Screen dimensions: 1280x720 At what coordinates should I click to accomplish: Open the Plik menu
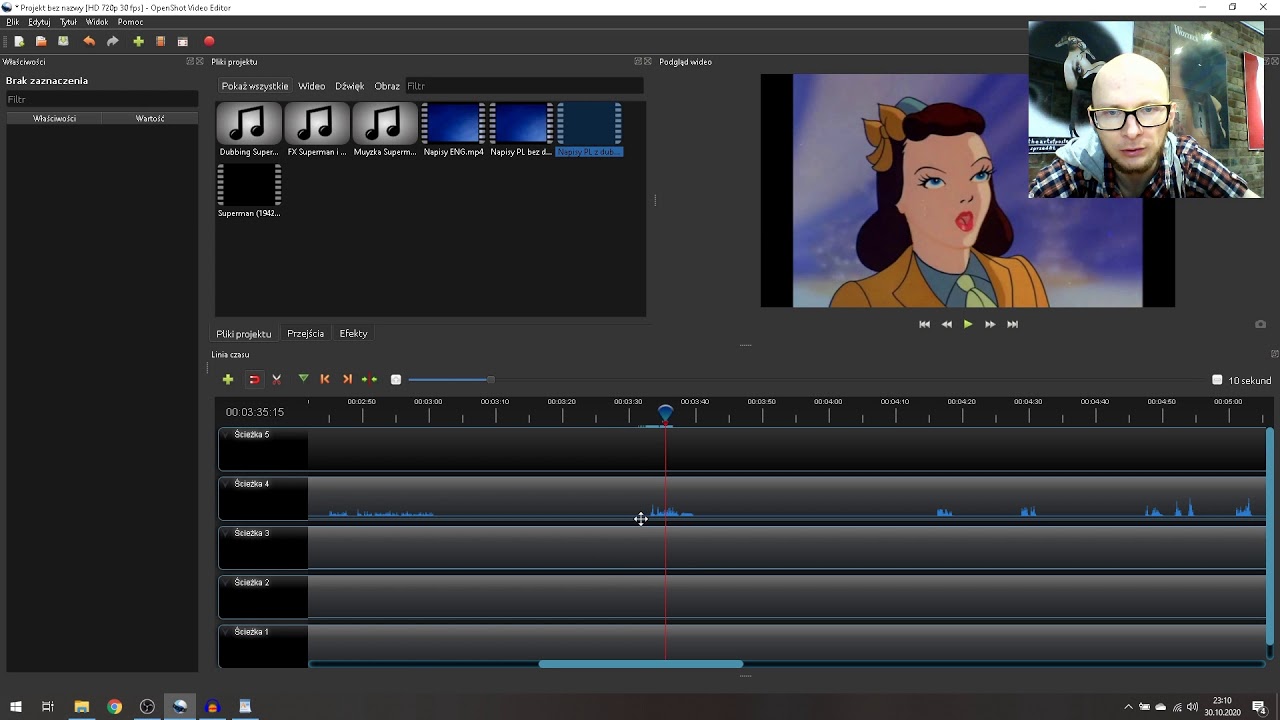[12, 22]
